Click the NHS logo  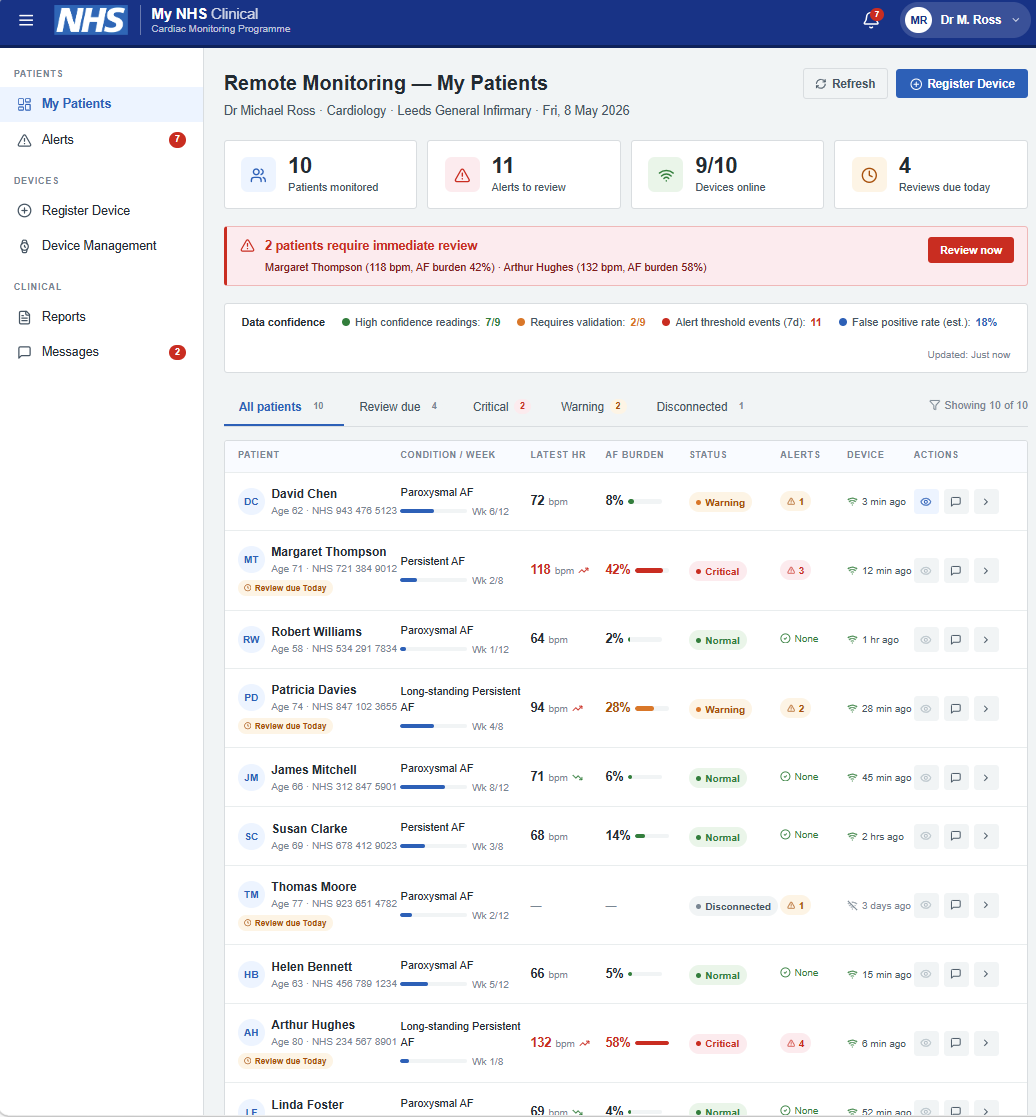coord(91,20)
